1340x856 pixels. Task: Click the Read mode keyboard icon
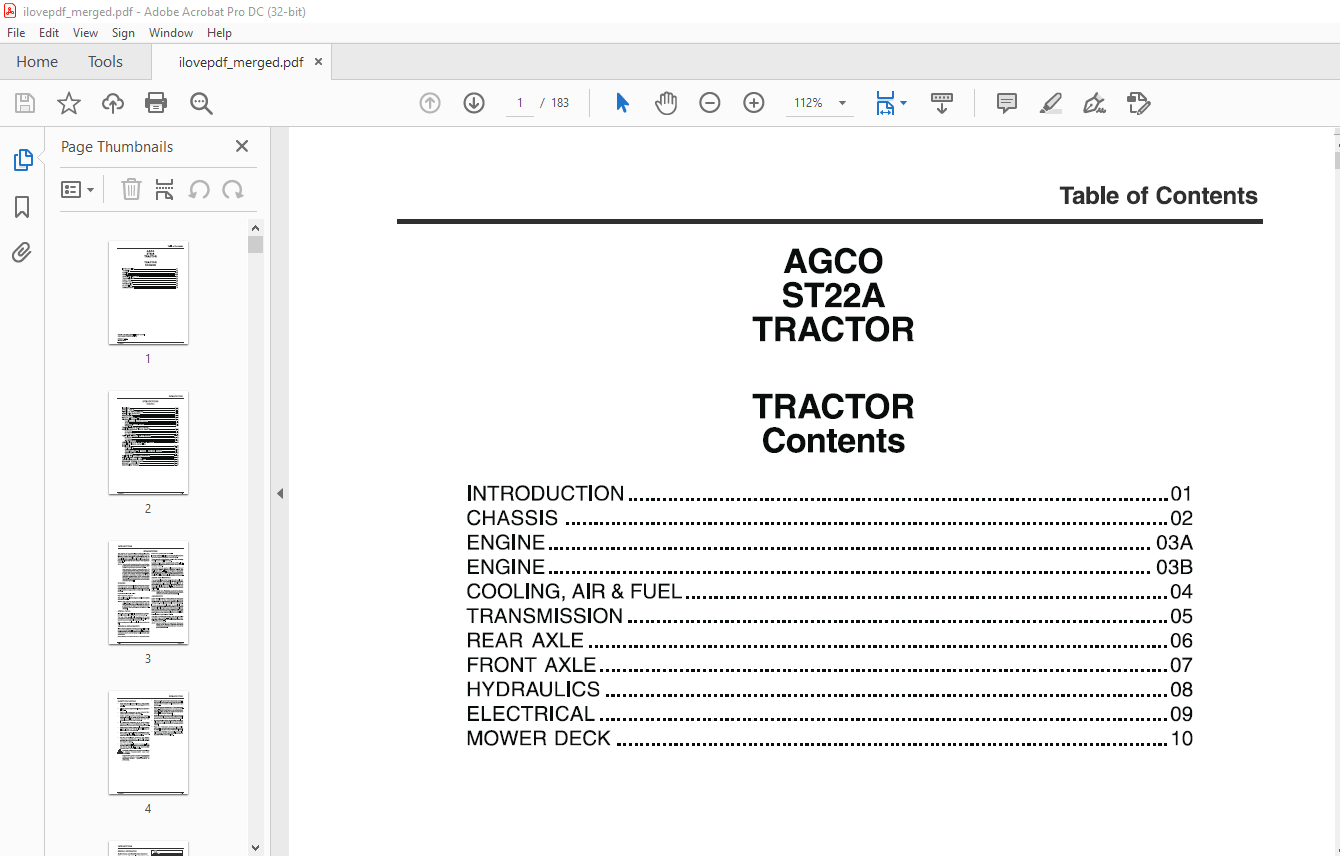pos(942,103)
